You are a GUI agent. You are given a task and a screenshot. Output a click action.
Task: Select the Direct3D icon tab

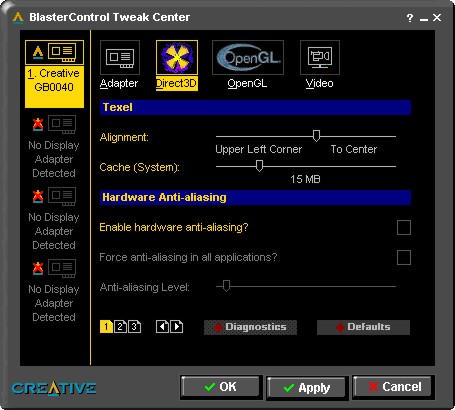177,57
